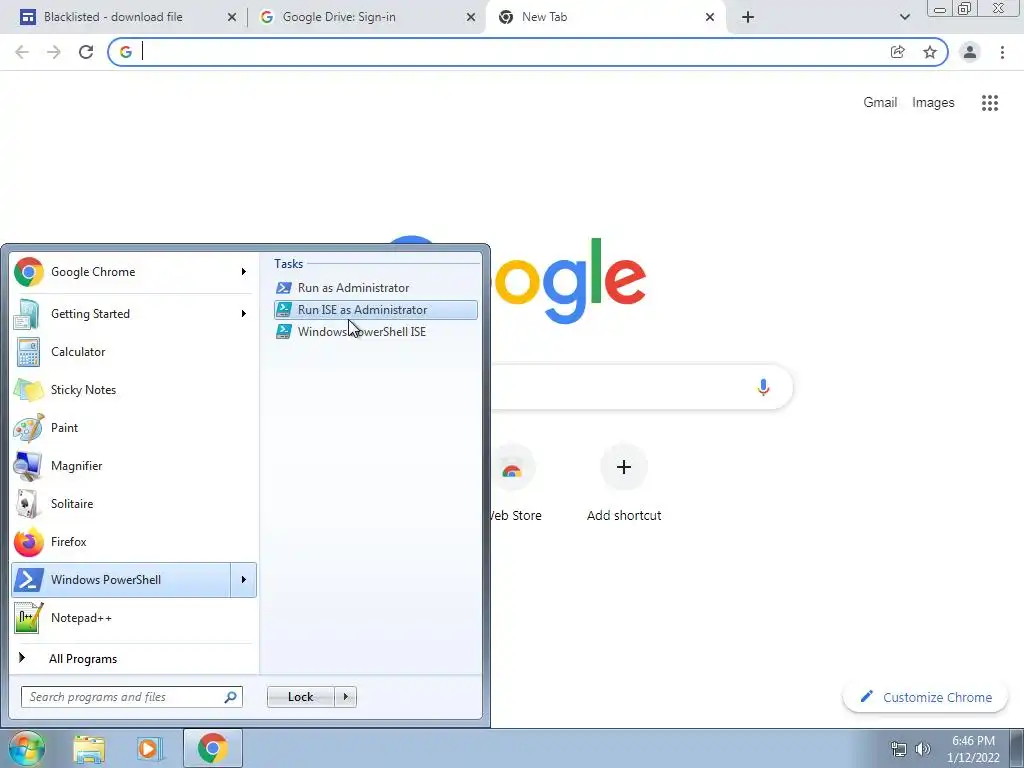Open the Web Store shortcut tile
Image resolution: width=1024 pixels, height=768 pixels.
coord(513,485)
